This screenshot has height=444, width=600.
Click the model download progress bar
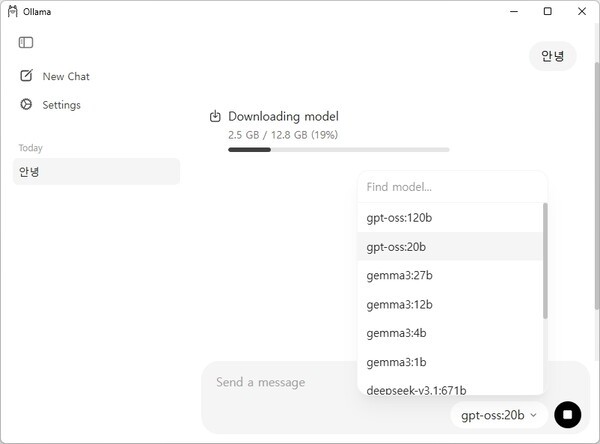pyautogui.click(x=338, y=149)
